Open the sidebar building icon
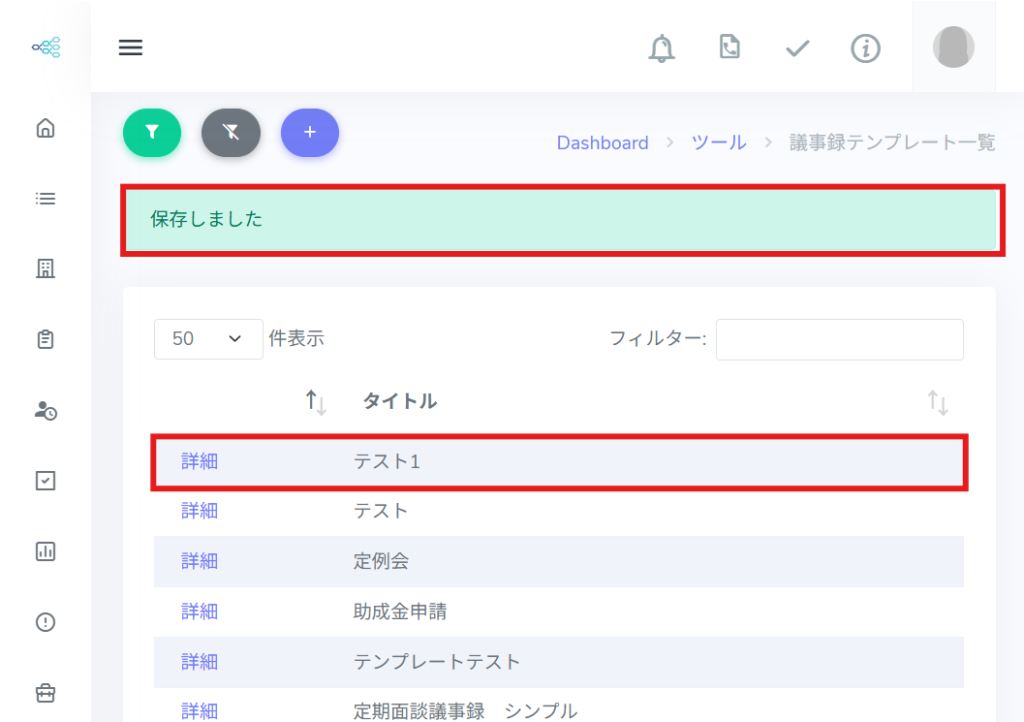The height and width of the screenshot is (722, 1024). (x=45, y=269)
